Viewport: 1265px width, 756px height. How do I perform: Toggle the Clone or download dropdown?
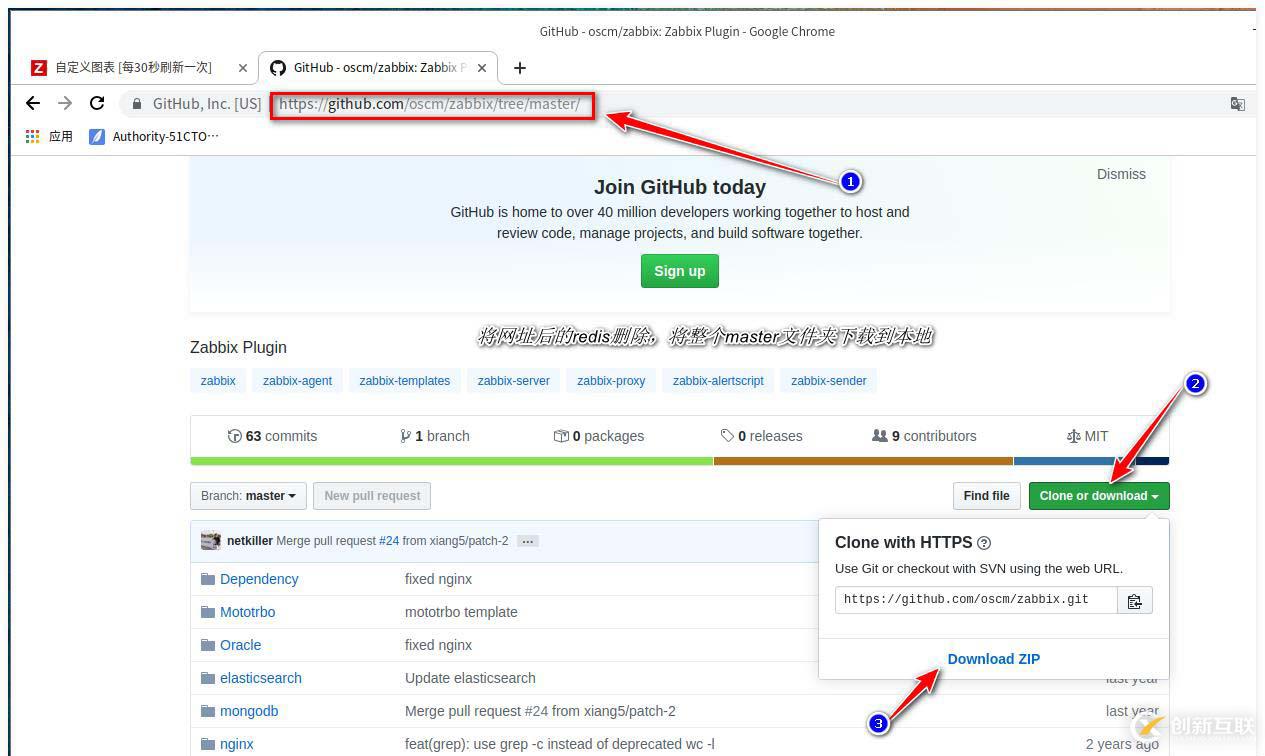click(x=1099, y=496)
